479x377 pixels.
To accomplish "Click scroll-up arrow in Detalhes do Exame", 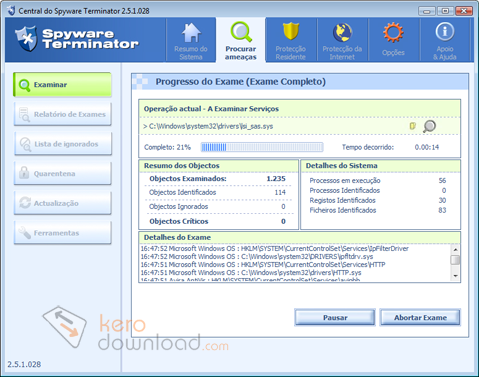I will (x=455, y=249).
